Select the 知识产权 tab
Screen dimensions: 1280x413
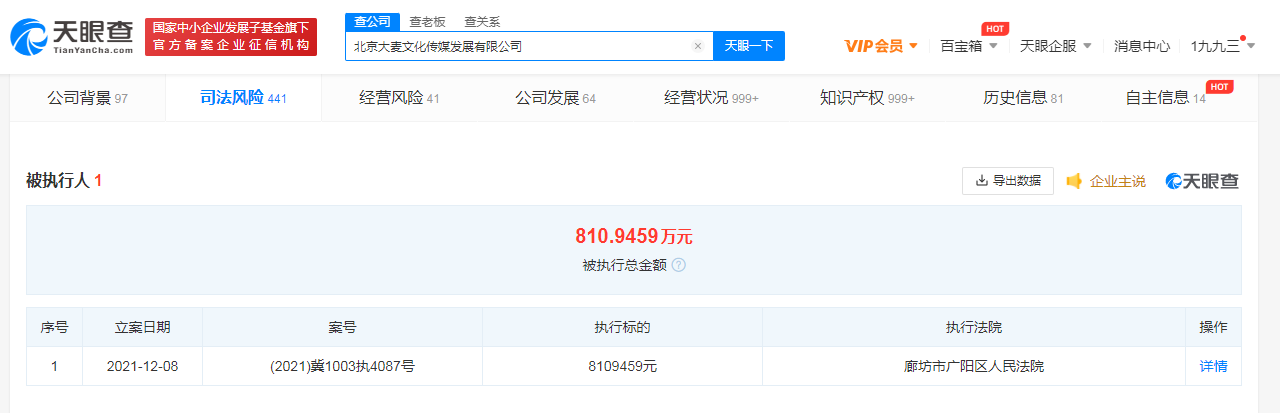[867, 98]
